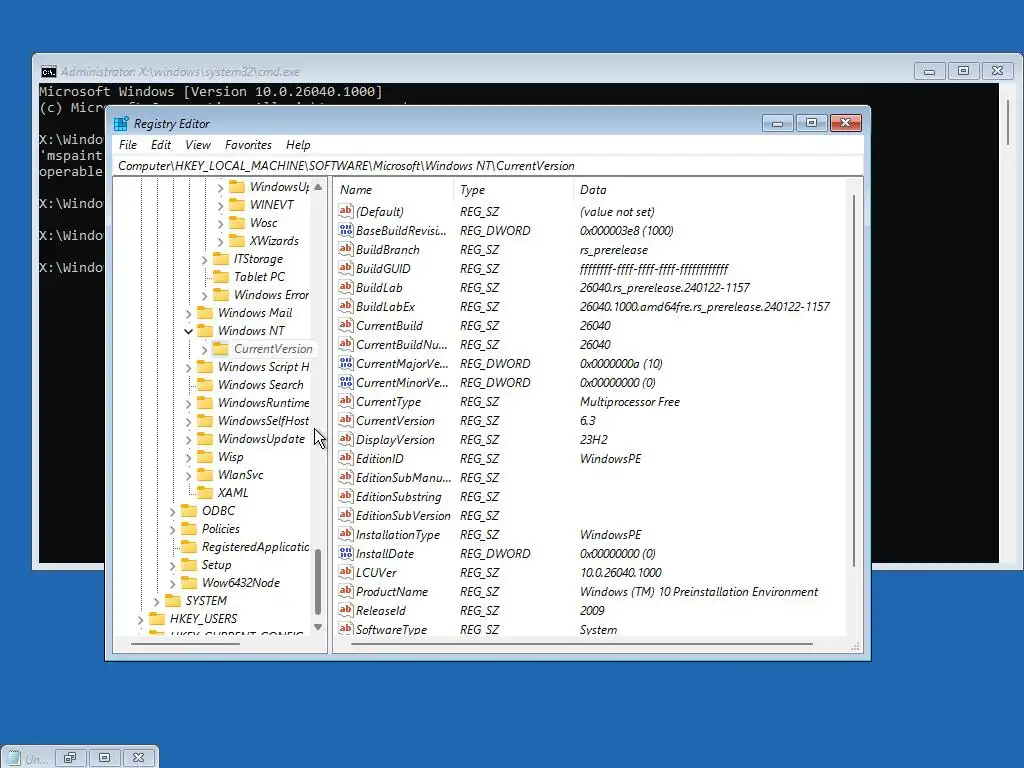Image resolution: width=1024 pixels, height=768 pixels.
Task: Select the BuildLabEx value row
Action: pyautogui.click(x=584, y=306)
